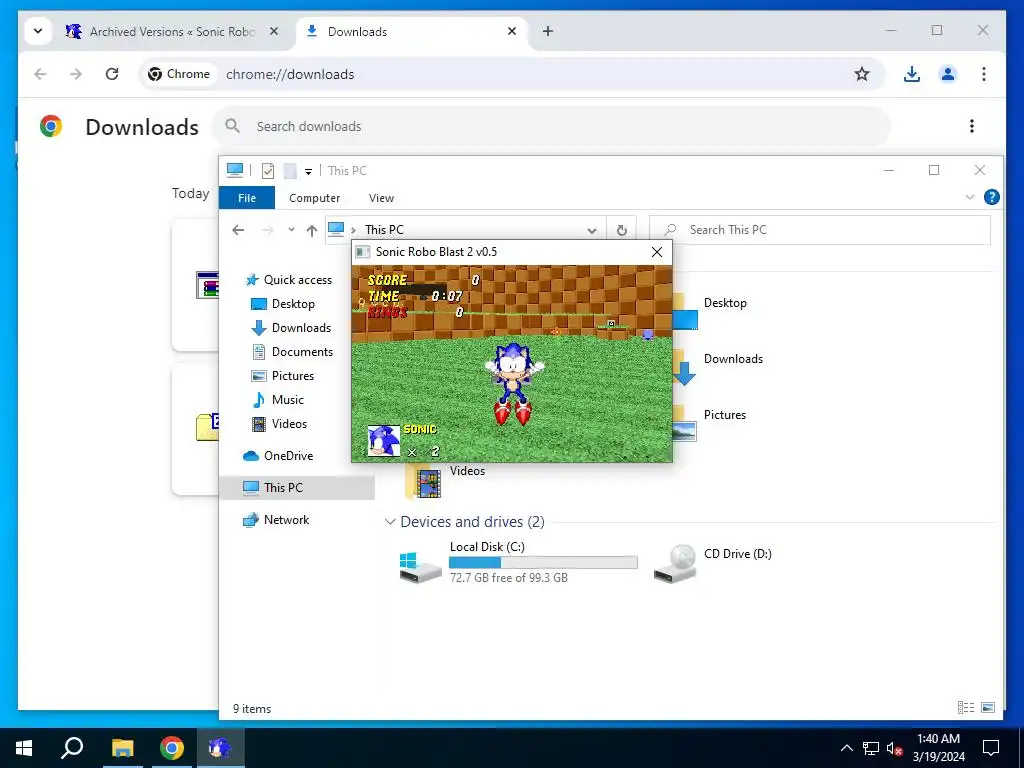1024x768 pixels.
Task: Open View ribbon tab in Explorer
Action: [x=381, y=198]
